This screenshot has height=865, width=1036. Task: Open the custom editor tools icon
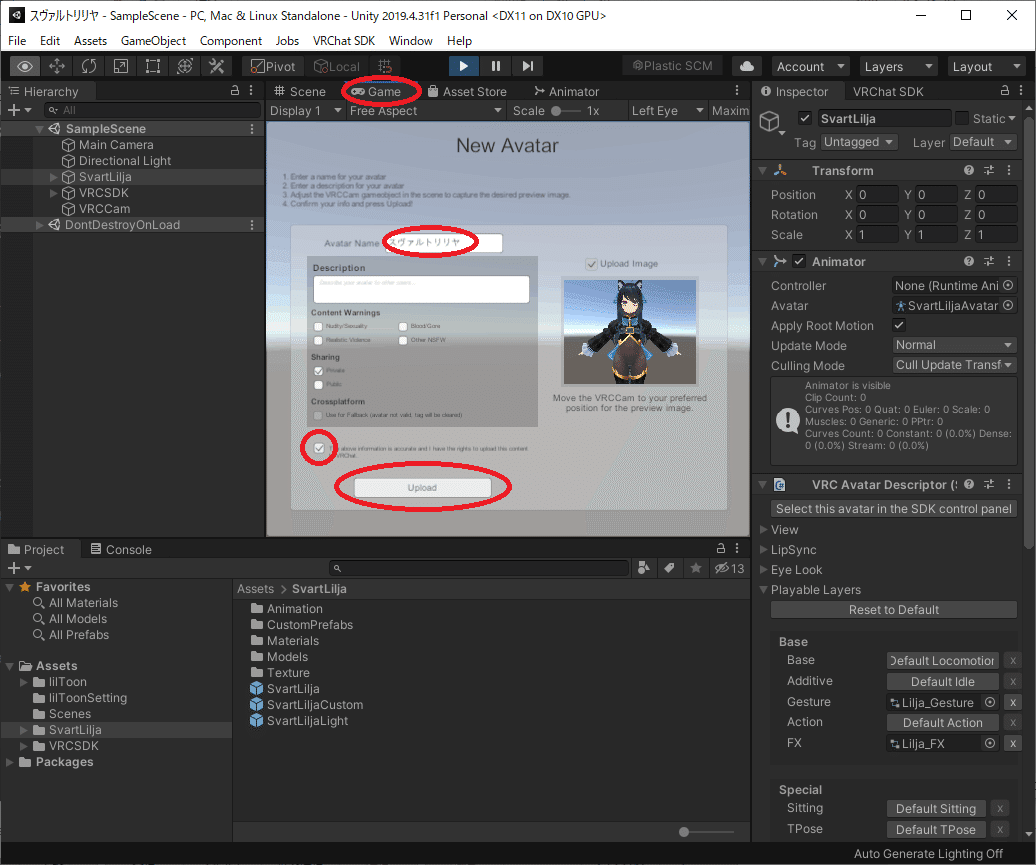[x=217, y=66]
